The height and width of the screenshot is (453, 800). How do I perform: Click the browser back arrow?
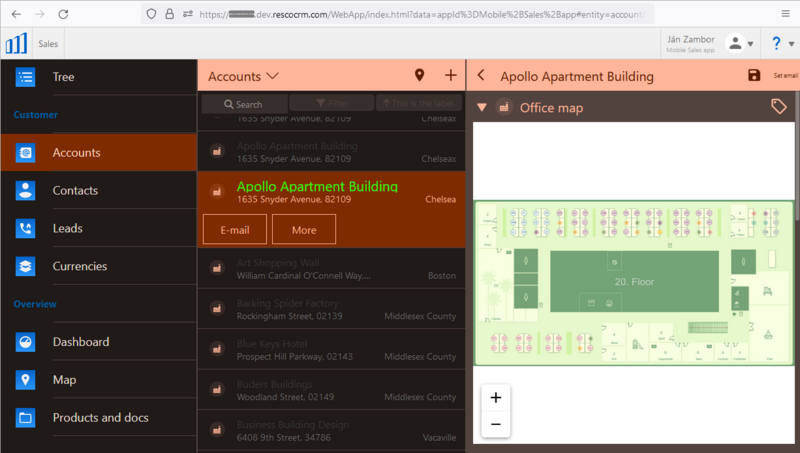coord(16,14)
